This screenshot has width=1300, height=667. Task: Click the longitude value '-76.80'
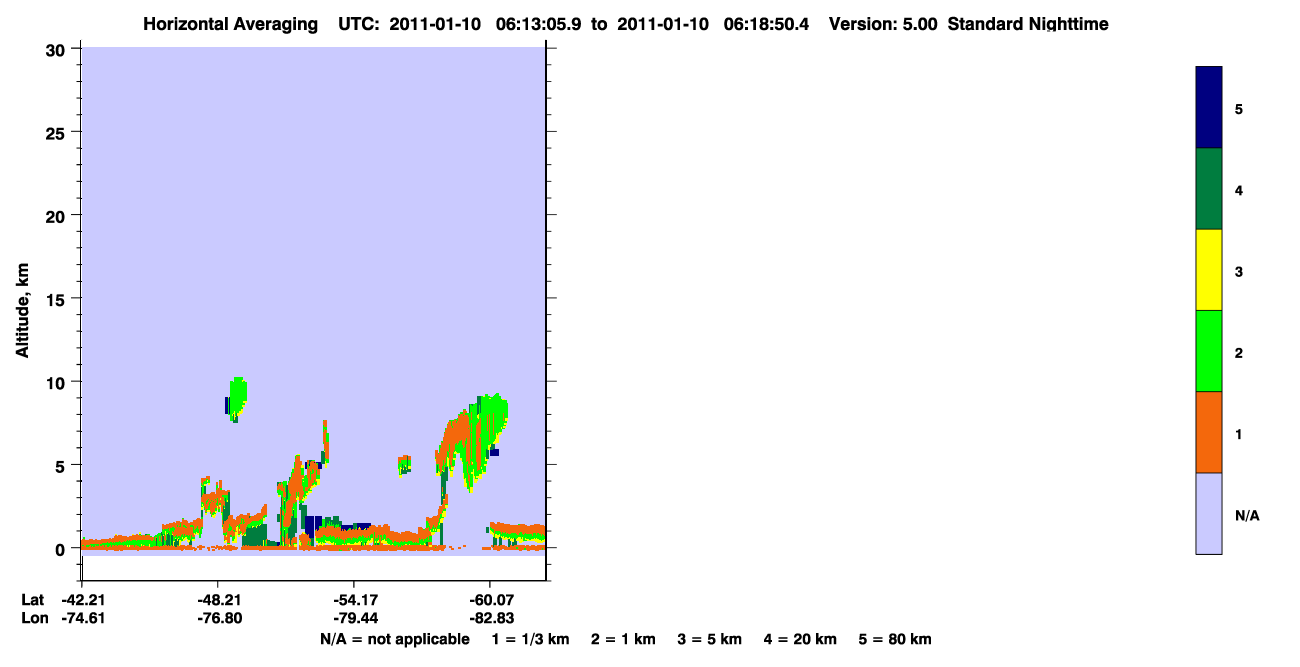[x=218, y=618]
